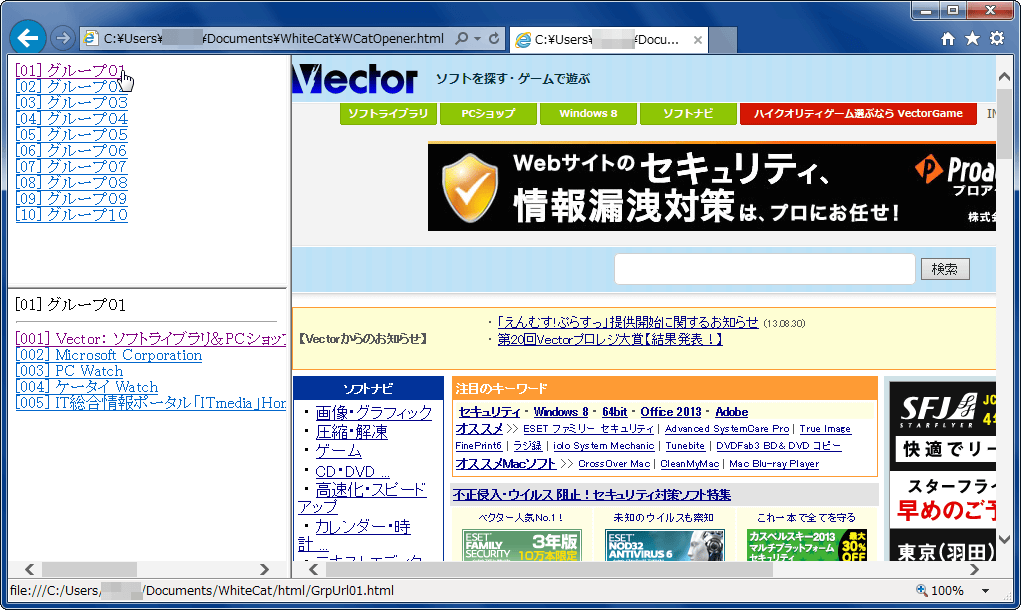Open Office 2013 keyword link

point(671,412)
